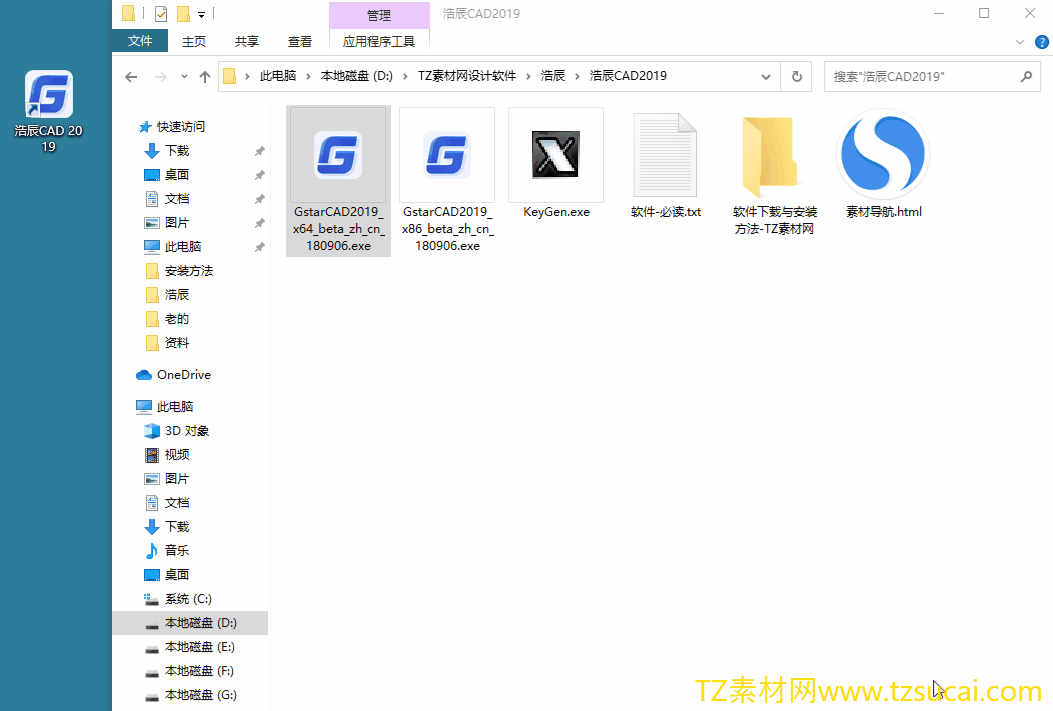
Task: Select 本地磁盘 (F:) in sidebar
Action: click(x=199, y=671)
